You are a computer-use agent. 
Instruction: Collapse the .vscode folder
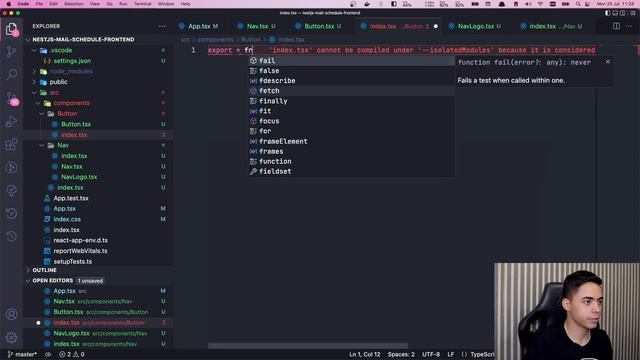(x=34, y=50)
